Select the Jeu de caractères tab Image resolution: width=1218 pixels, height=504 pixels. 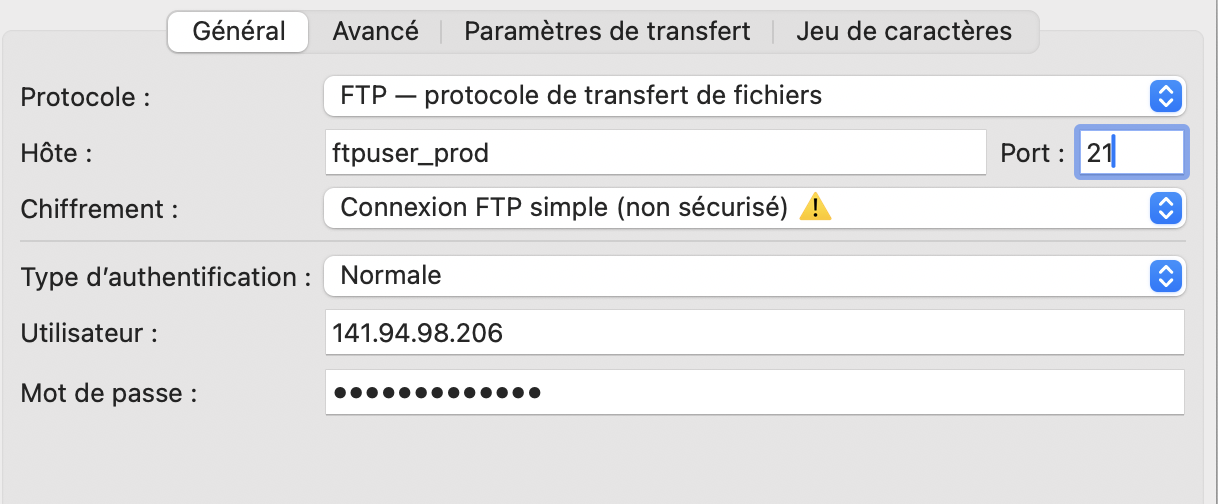tap(904, 31)
